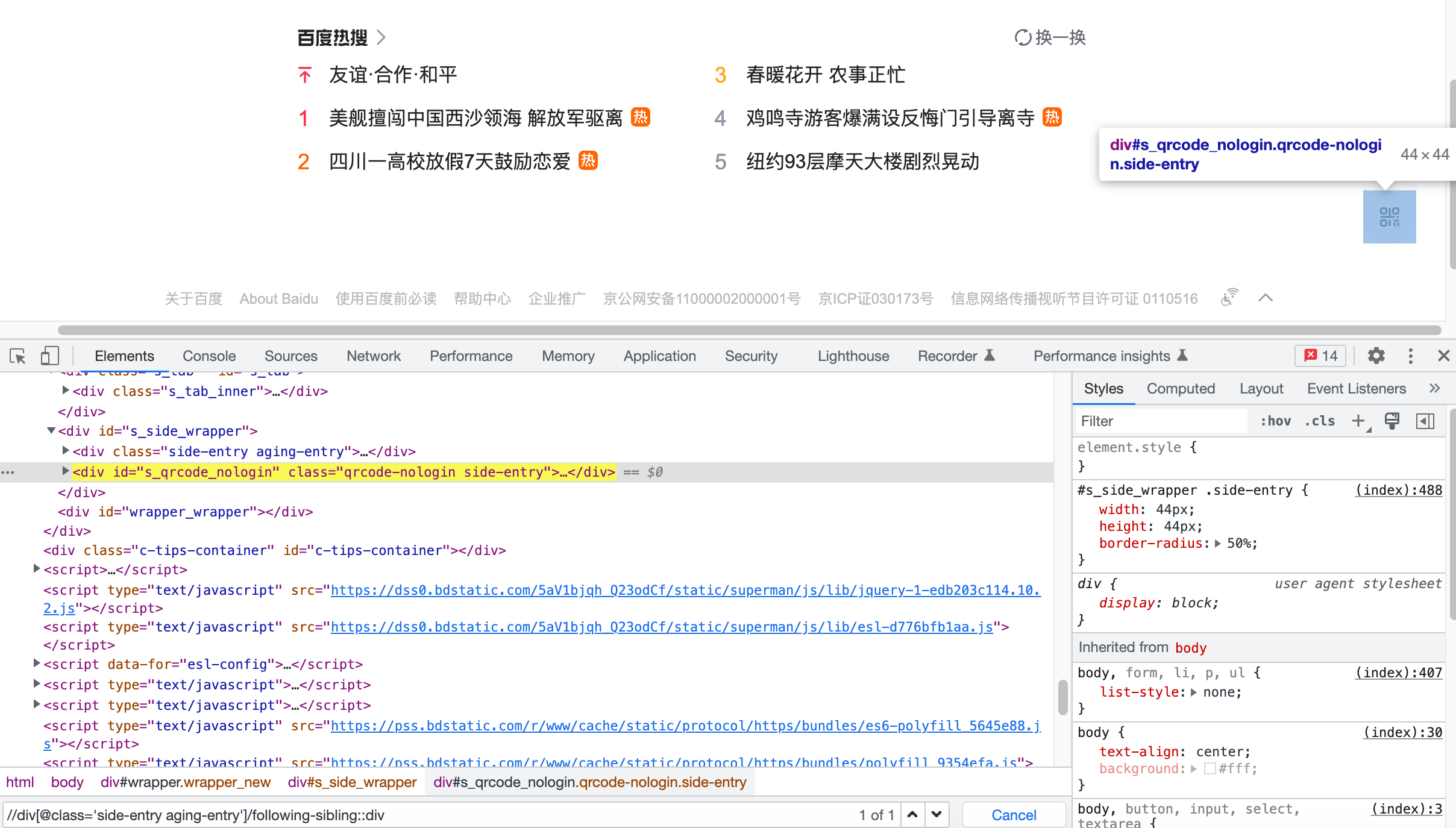This screenshot has width=1456, height=828.
Task: Click the #fff background color swatch
Action: click(1210, 768)
